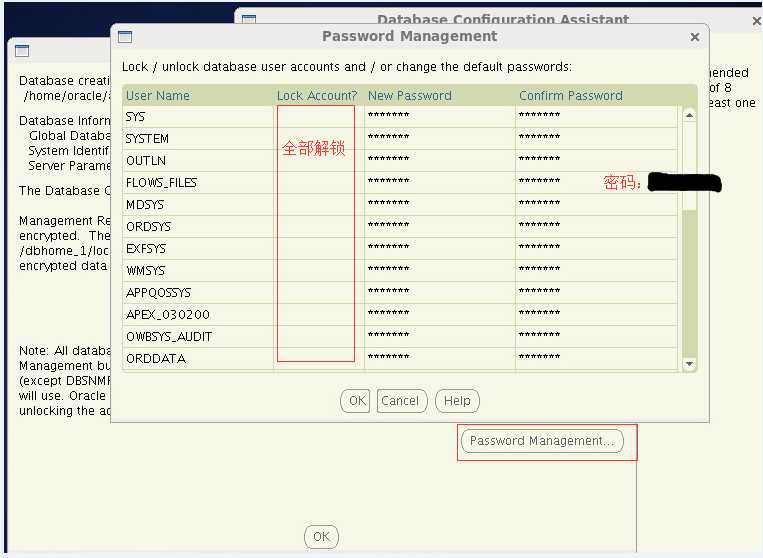Click the scroll down arrow of user table
Screen dimensions: 763x558
pos(689,364)
